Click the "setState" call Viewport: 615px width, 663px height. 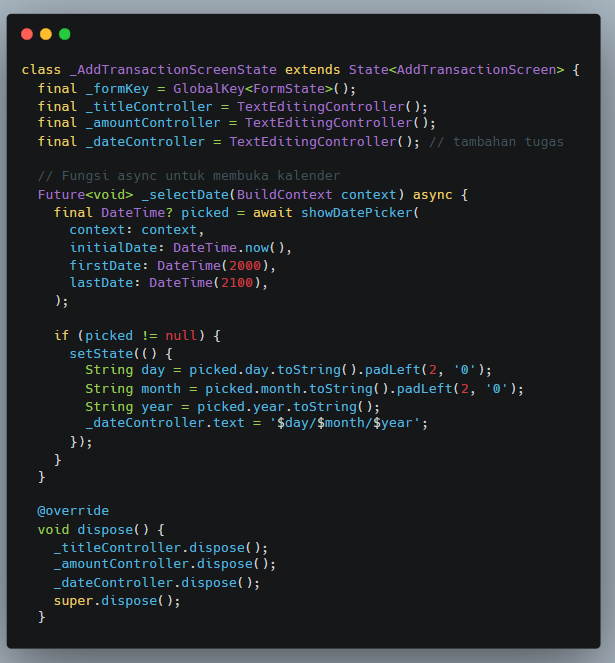[x=101, y=353]
